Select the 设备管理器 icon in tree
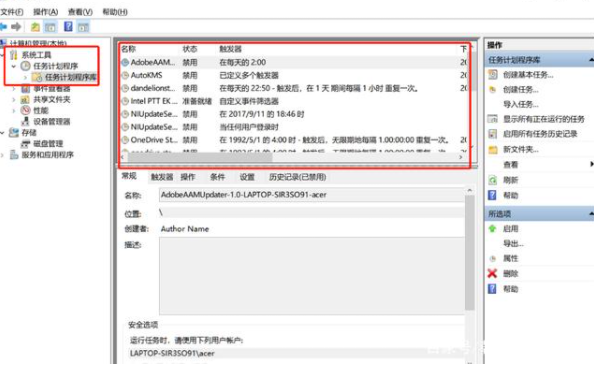This screenshot has width=594, height=374. tap(25, 121)
